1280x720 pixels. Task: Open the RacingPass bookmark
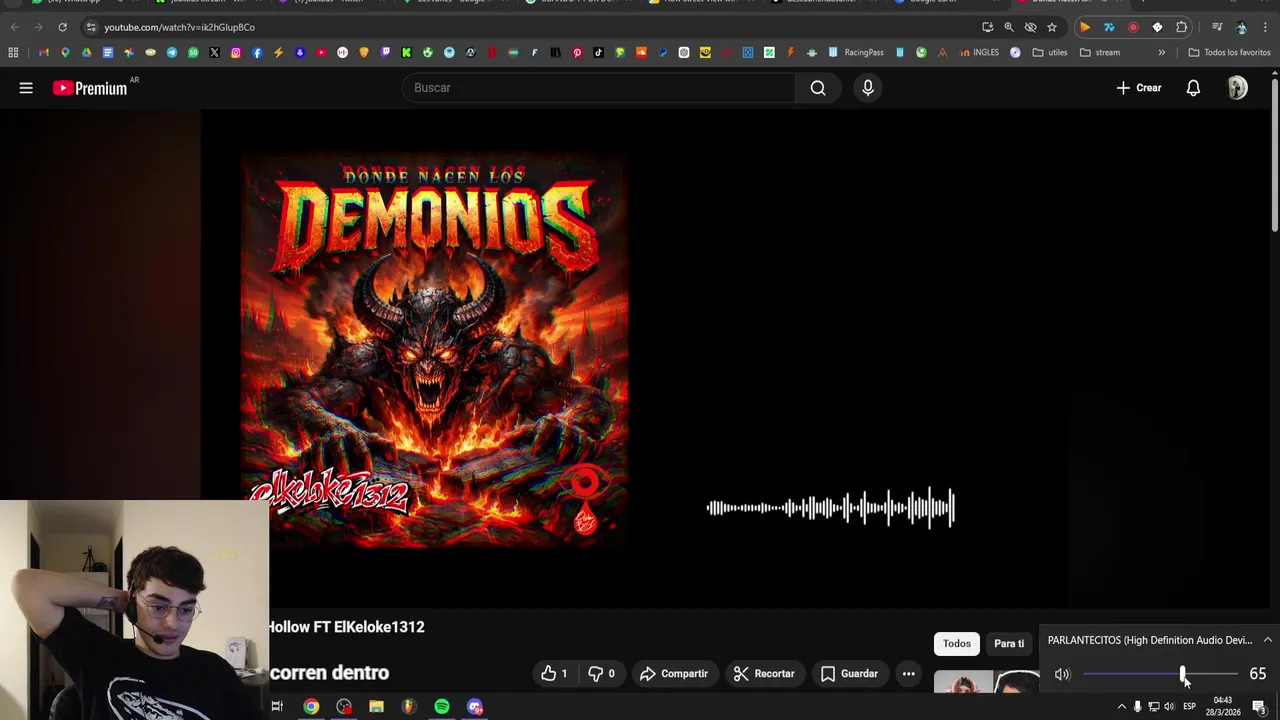(856, 52)
